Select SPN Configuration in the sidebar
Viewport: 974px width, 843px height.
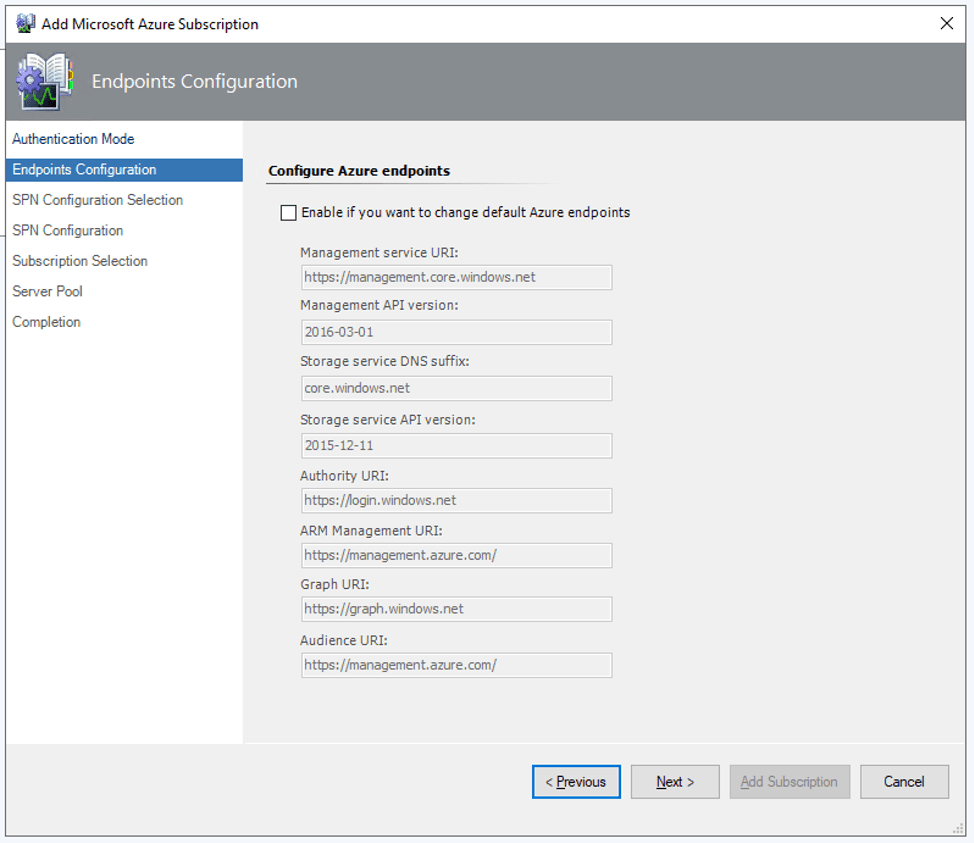point(68,230)
